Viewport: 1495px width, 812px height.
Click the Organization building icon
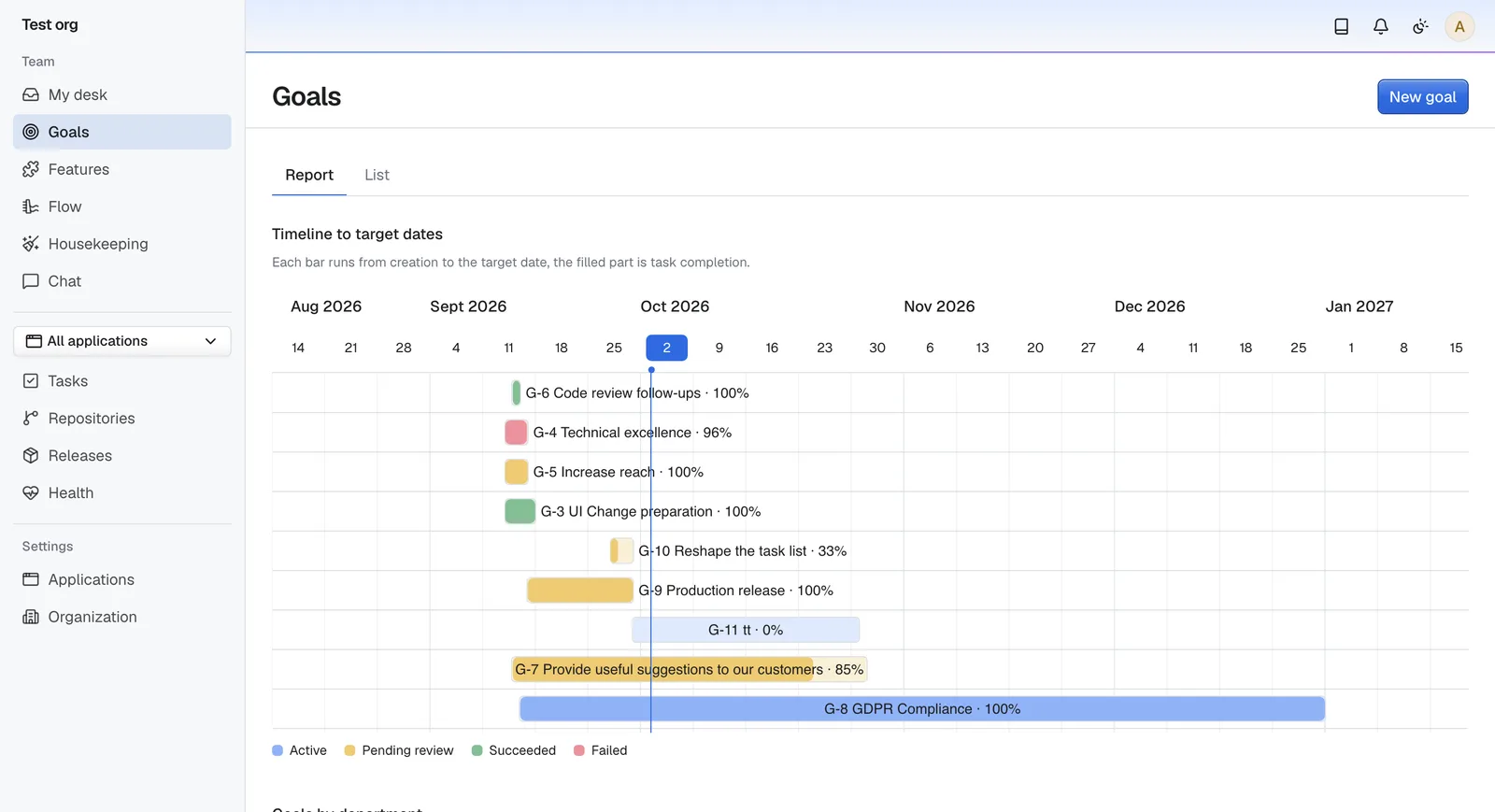coord(31,617)
